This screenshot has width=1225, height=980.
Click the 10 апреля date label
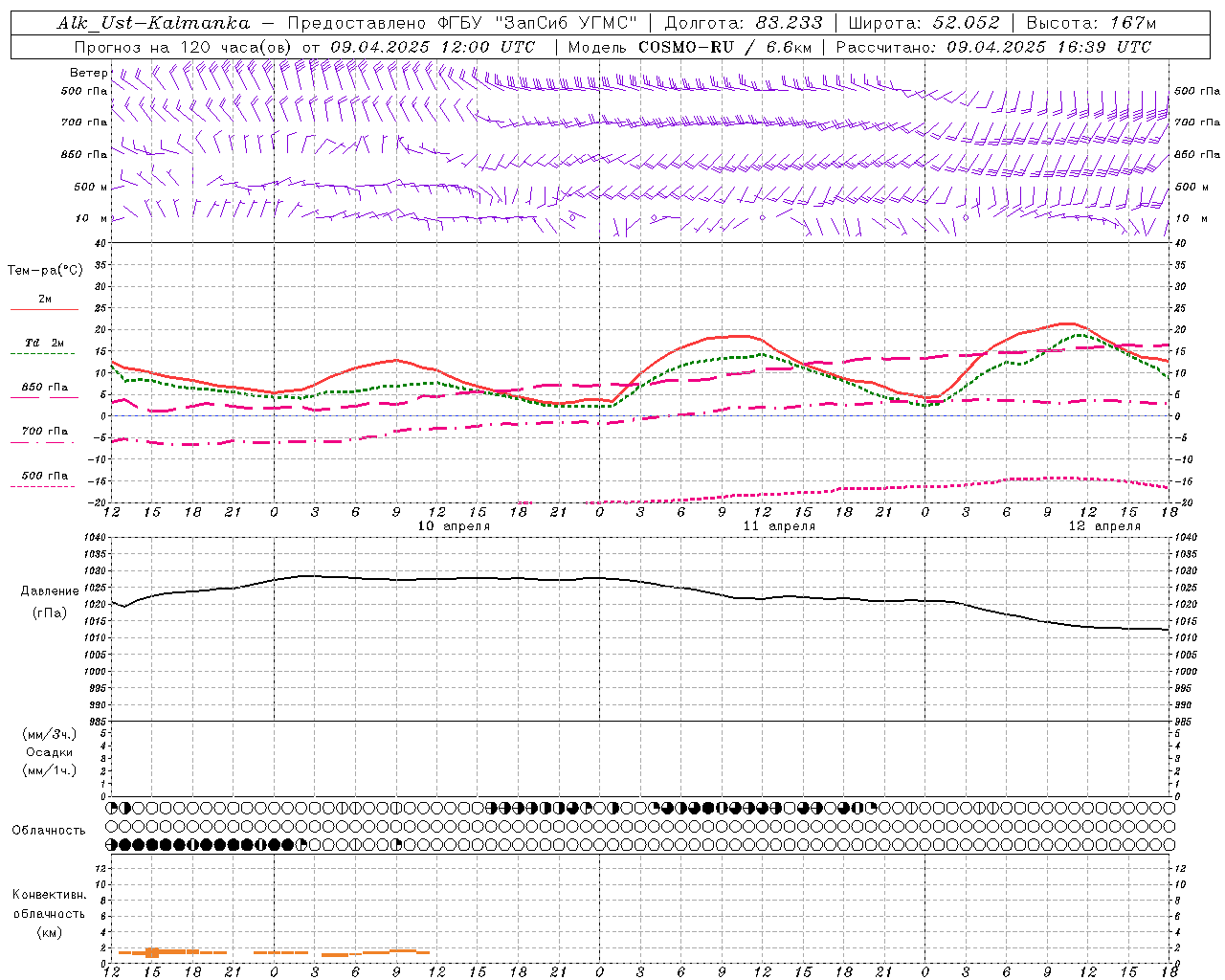[455, 526]
